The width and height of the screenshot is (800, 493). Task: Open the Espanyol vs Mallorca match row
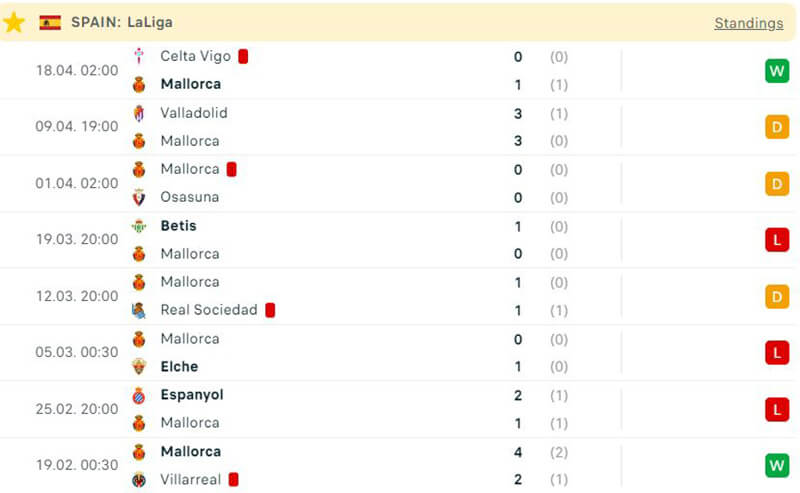coord(400,409)
